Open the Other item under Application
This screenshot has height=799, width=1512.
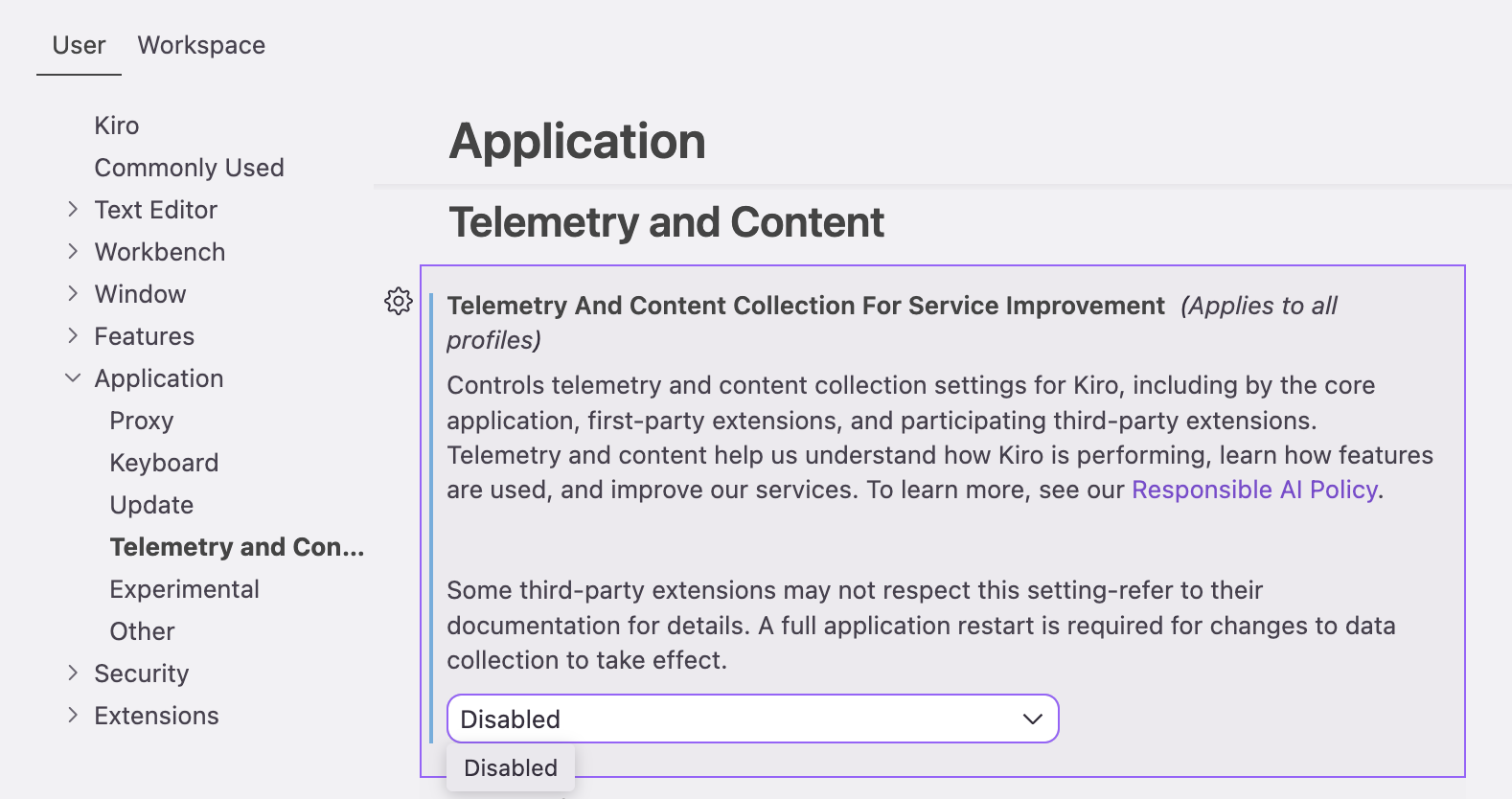point(142,631)
